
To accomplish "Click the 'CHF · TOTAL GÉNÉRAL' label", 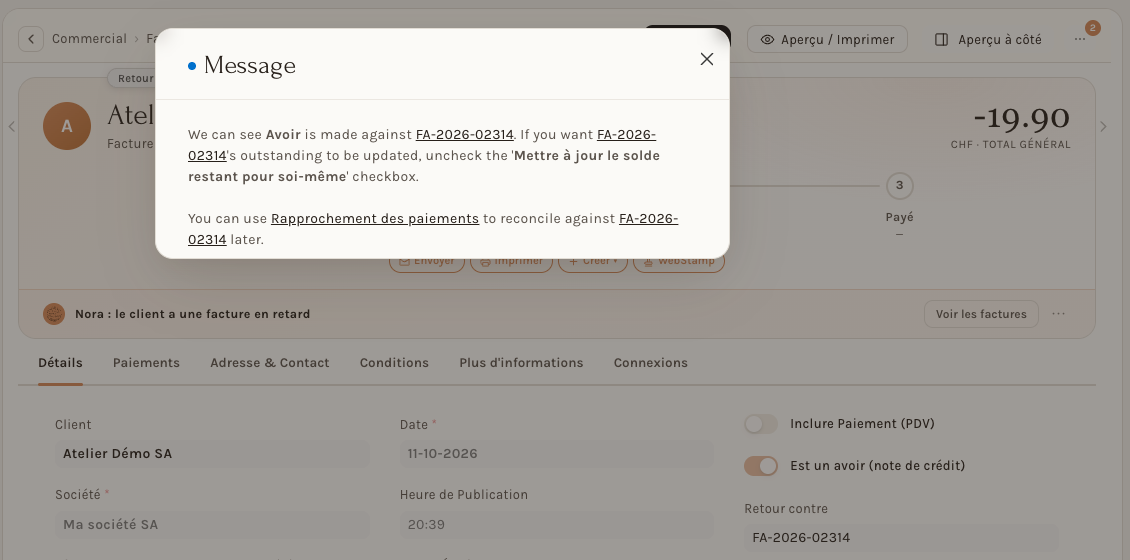I will [x=1010, y=145].
